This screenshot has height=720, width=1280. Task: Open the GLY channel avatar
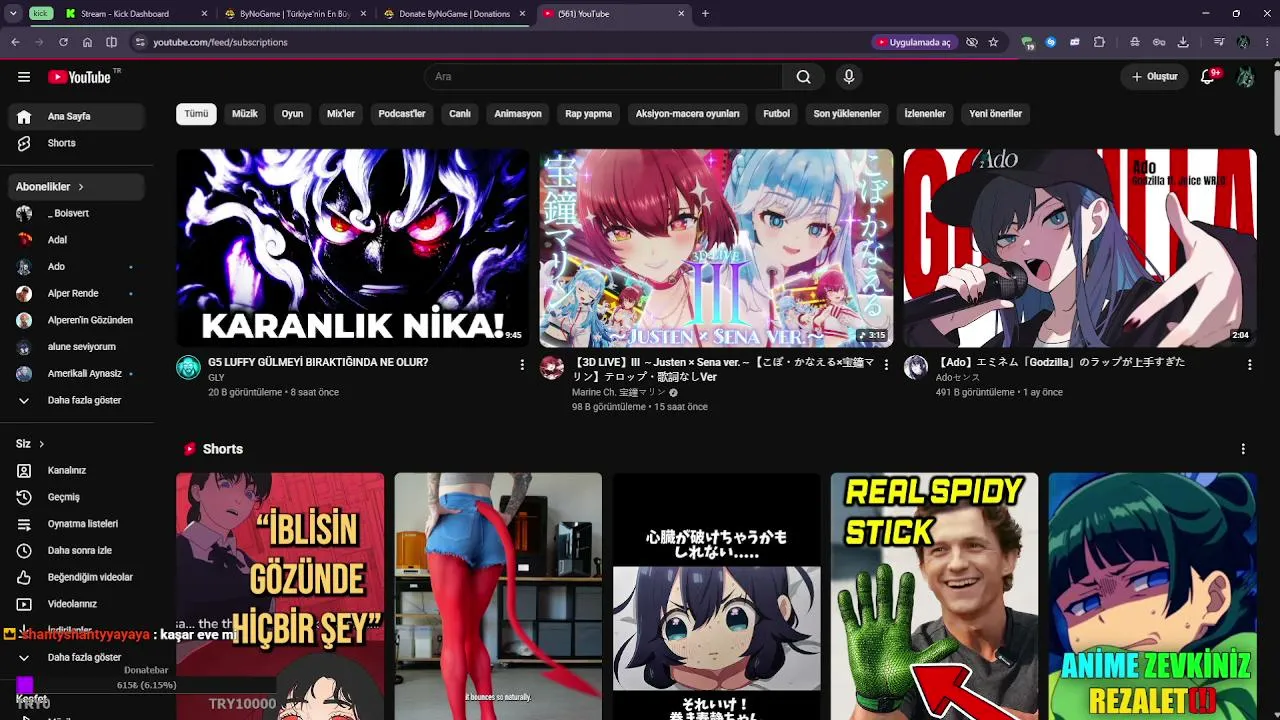point(188,367)
